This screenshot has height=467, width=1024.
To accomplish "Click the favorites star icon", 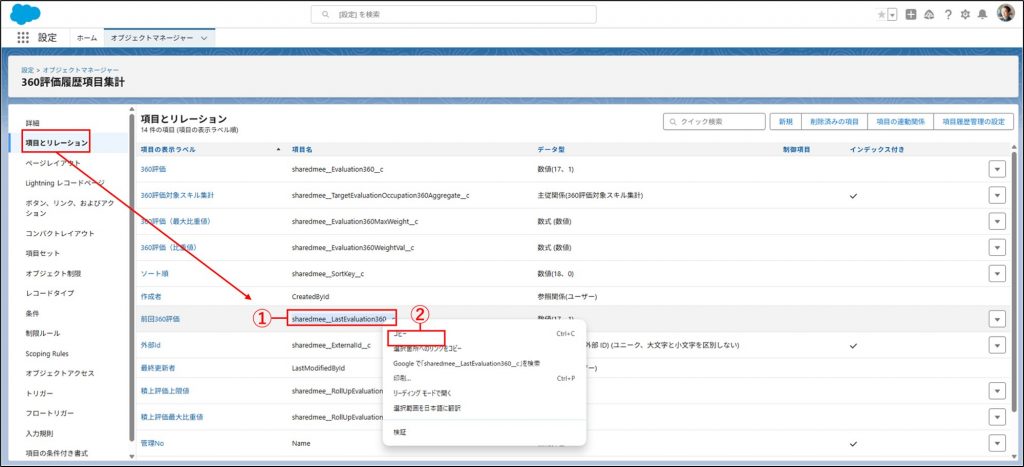I will coord(881,14).
